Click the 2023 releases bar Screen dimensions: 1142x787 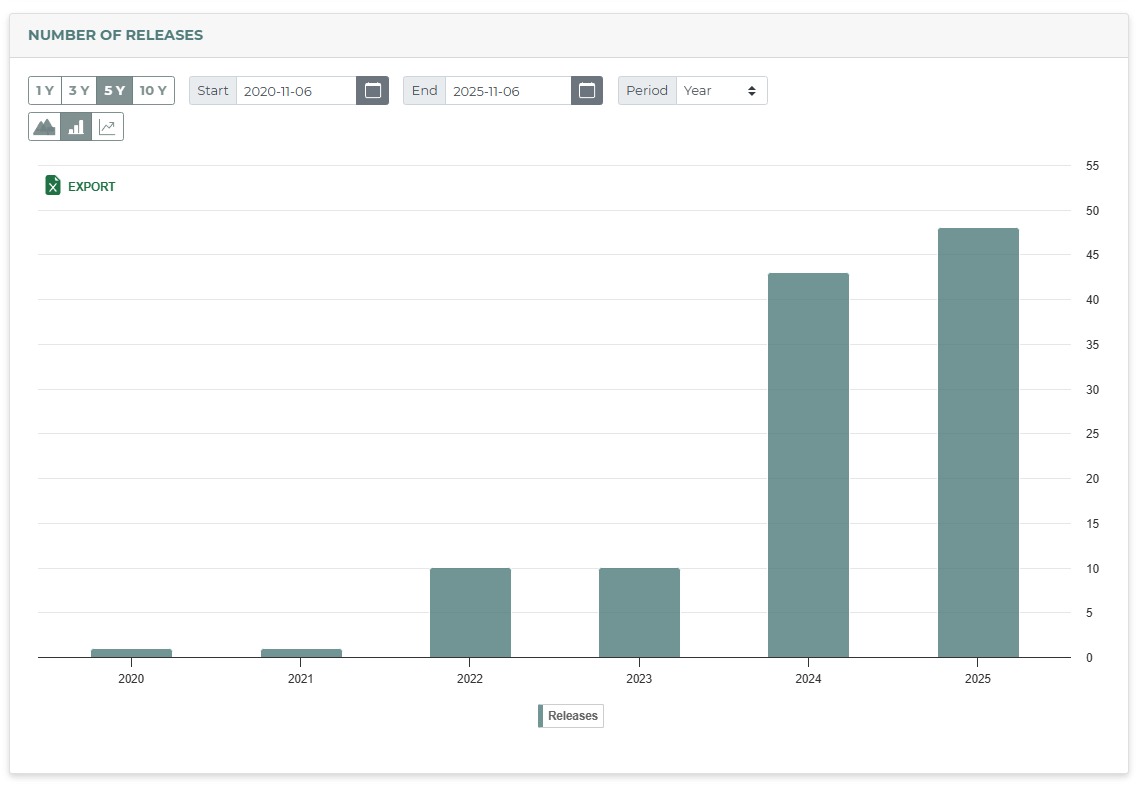tap(639, 612)
